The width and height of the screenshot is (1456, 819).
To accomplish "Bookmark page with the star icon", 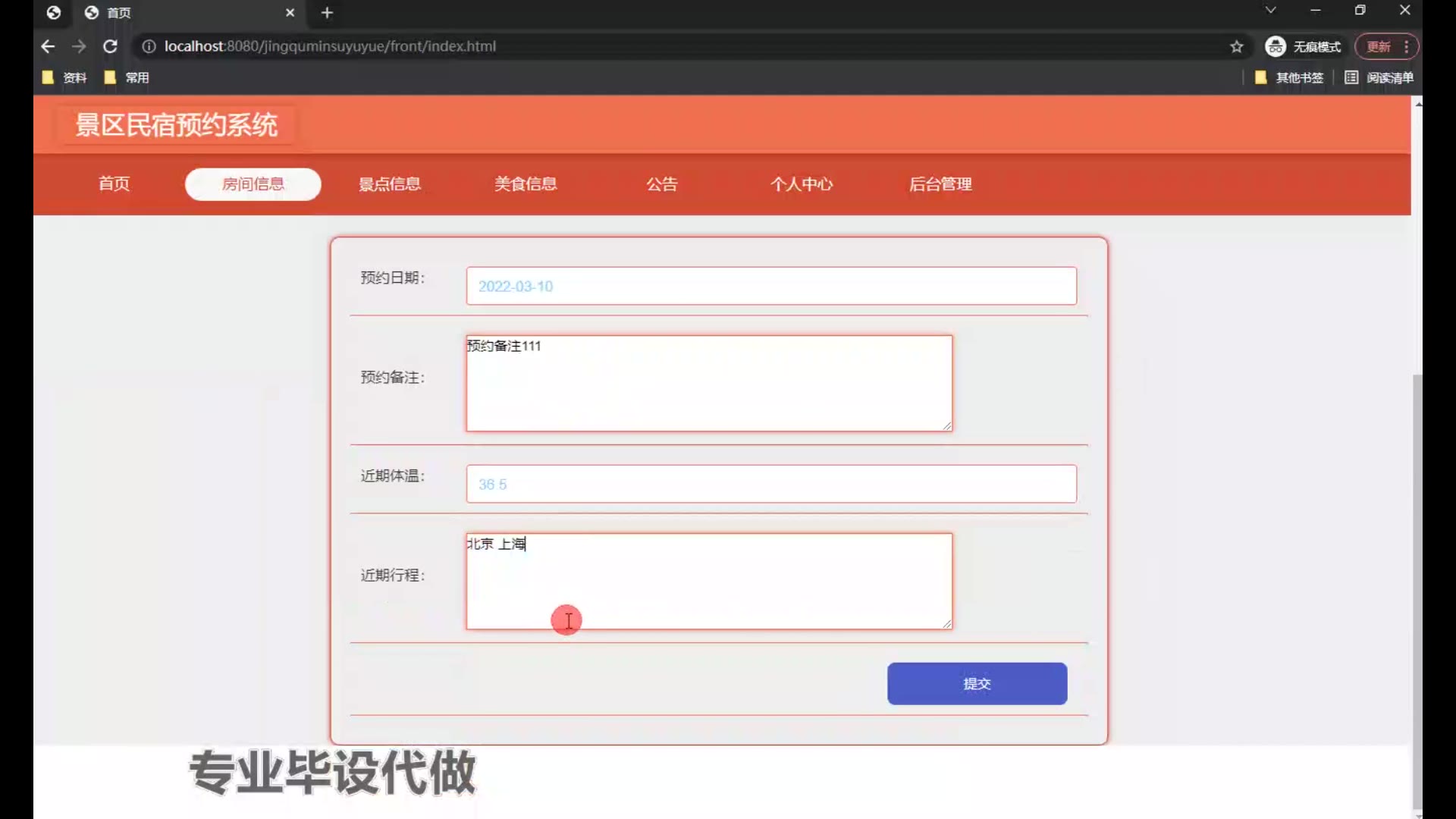I will point(1237,47).
